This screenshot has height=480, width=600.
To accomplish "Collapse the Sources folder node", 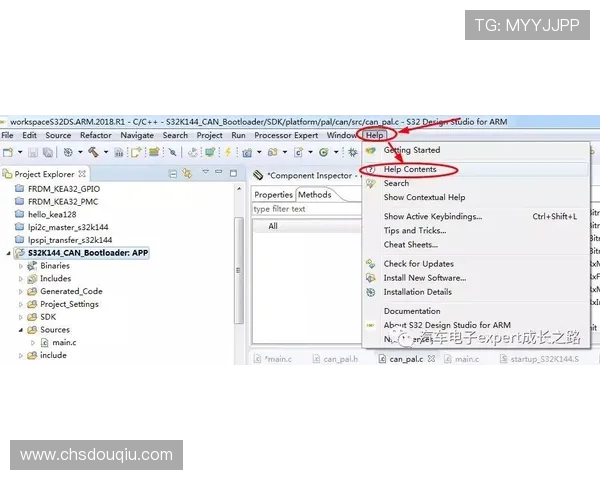I will point(20,329).
